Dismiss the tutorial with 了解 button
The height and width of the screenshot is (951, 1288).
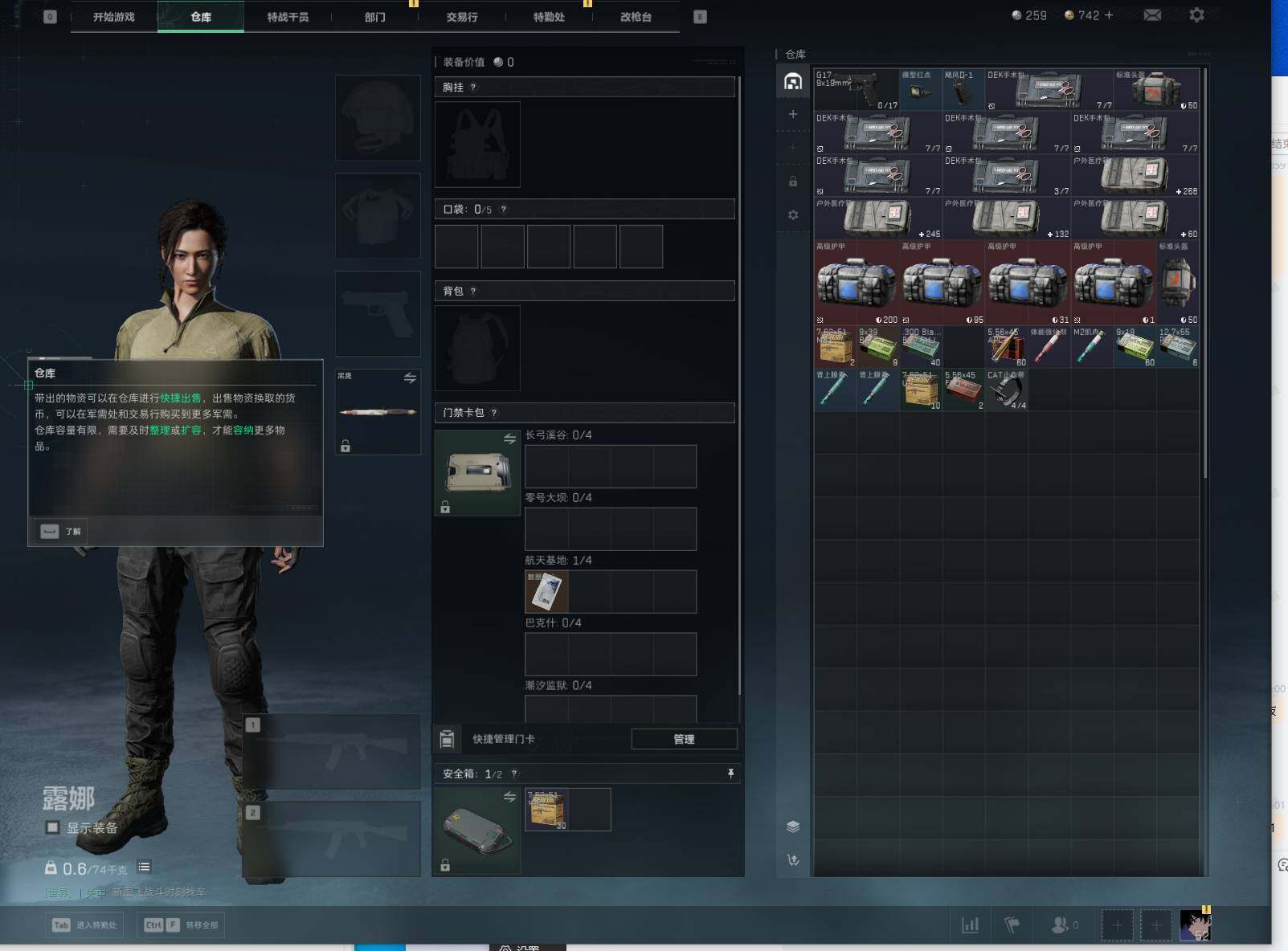61,531
